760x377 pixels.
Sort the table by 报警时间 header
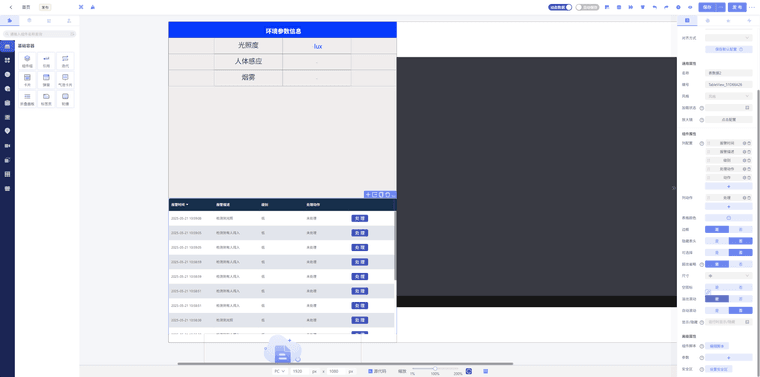(180, 204)
